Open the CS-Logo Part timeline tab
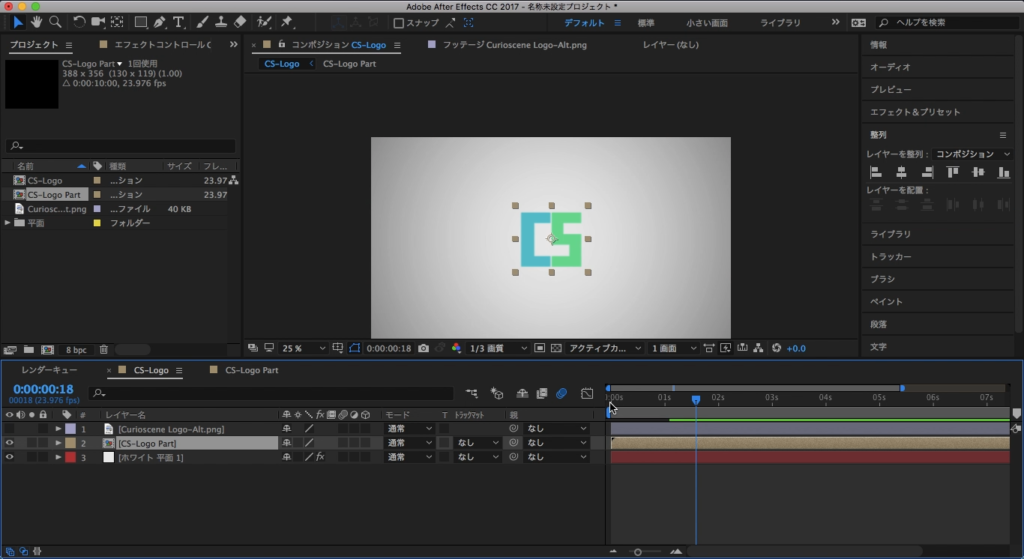Screen dimensions: 1024x559 (x=251, y=370)
